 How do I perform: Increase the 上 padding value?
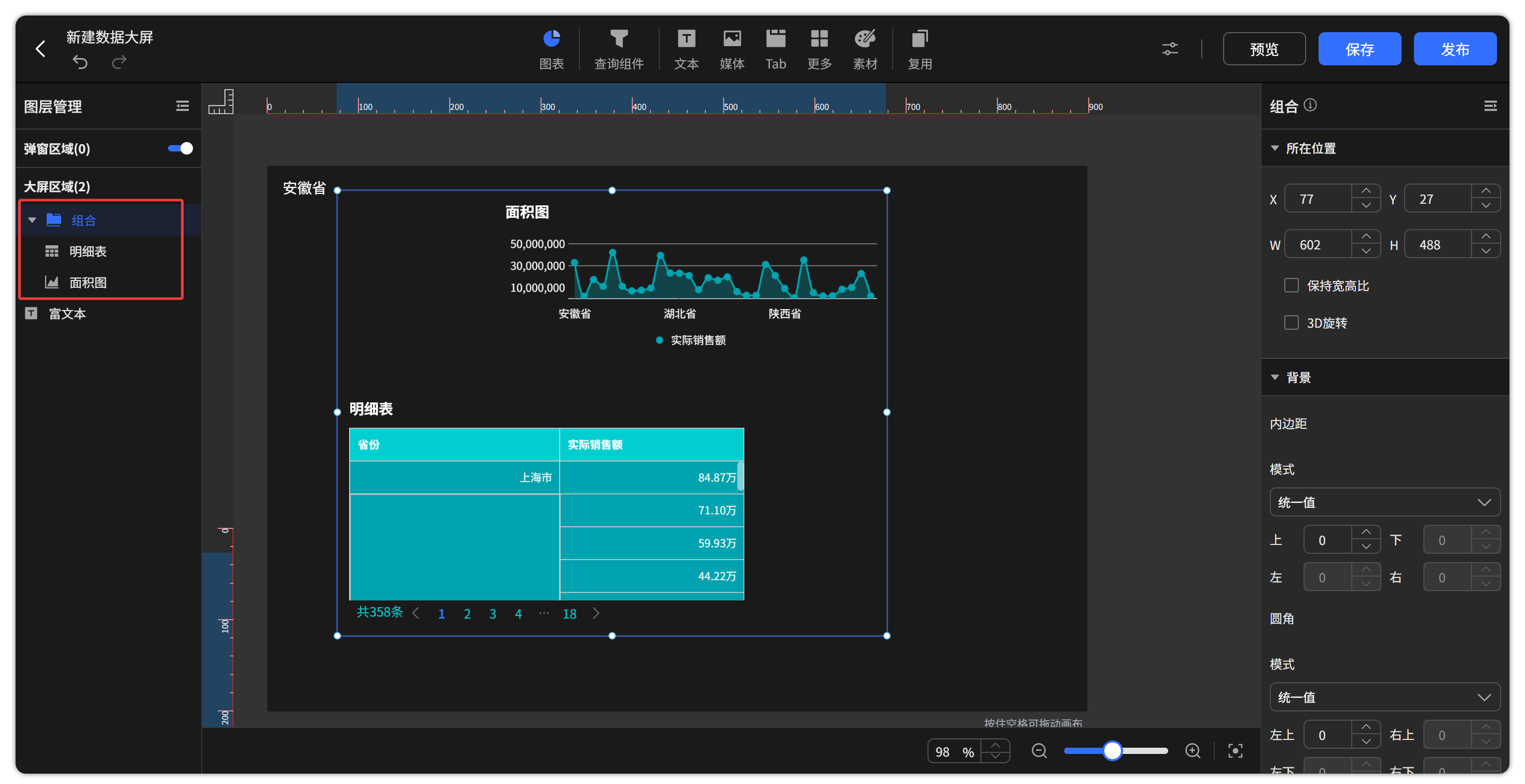(1366, 533)
